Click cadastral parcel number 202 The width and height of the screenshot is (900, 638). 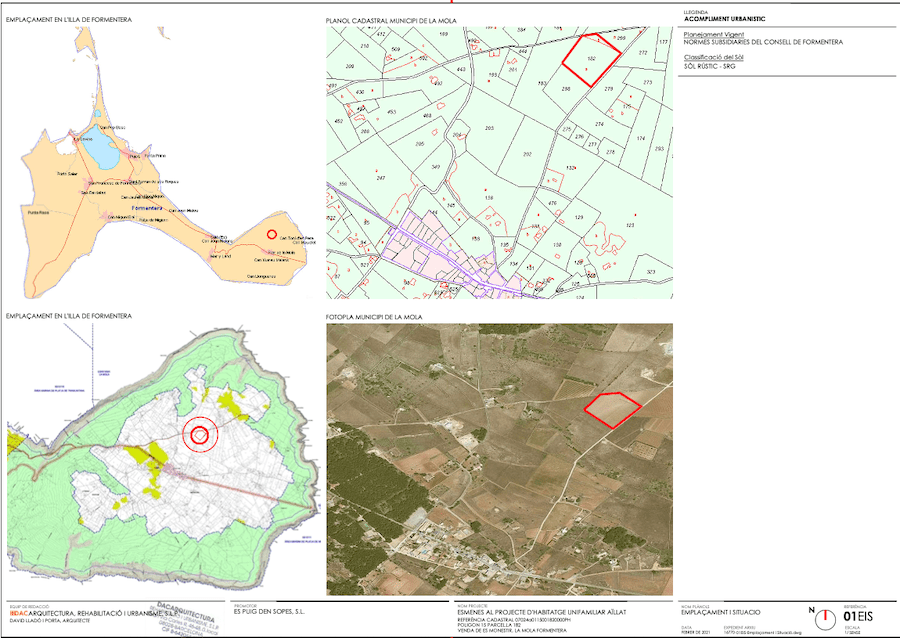[x=527, y=154]
